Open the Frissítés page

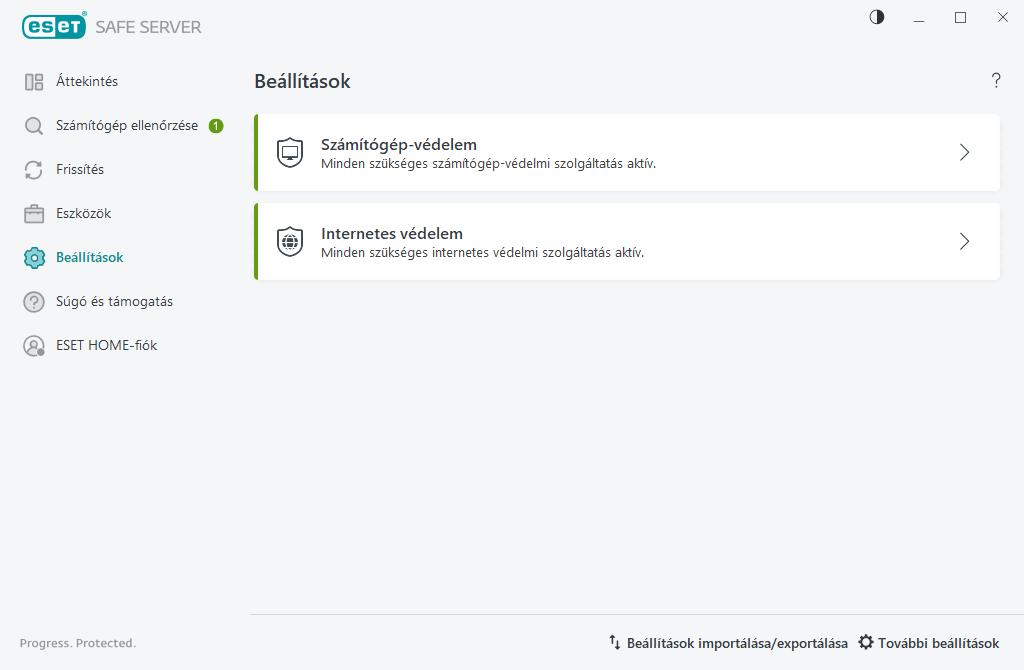click(x=80, y=170)
